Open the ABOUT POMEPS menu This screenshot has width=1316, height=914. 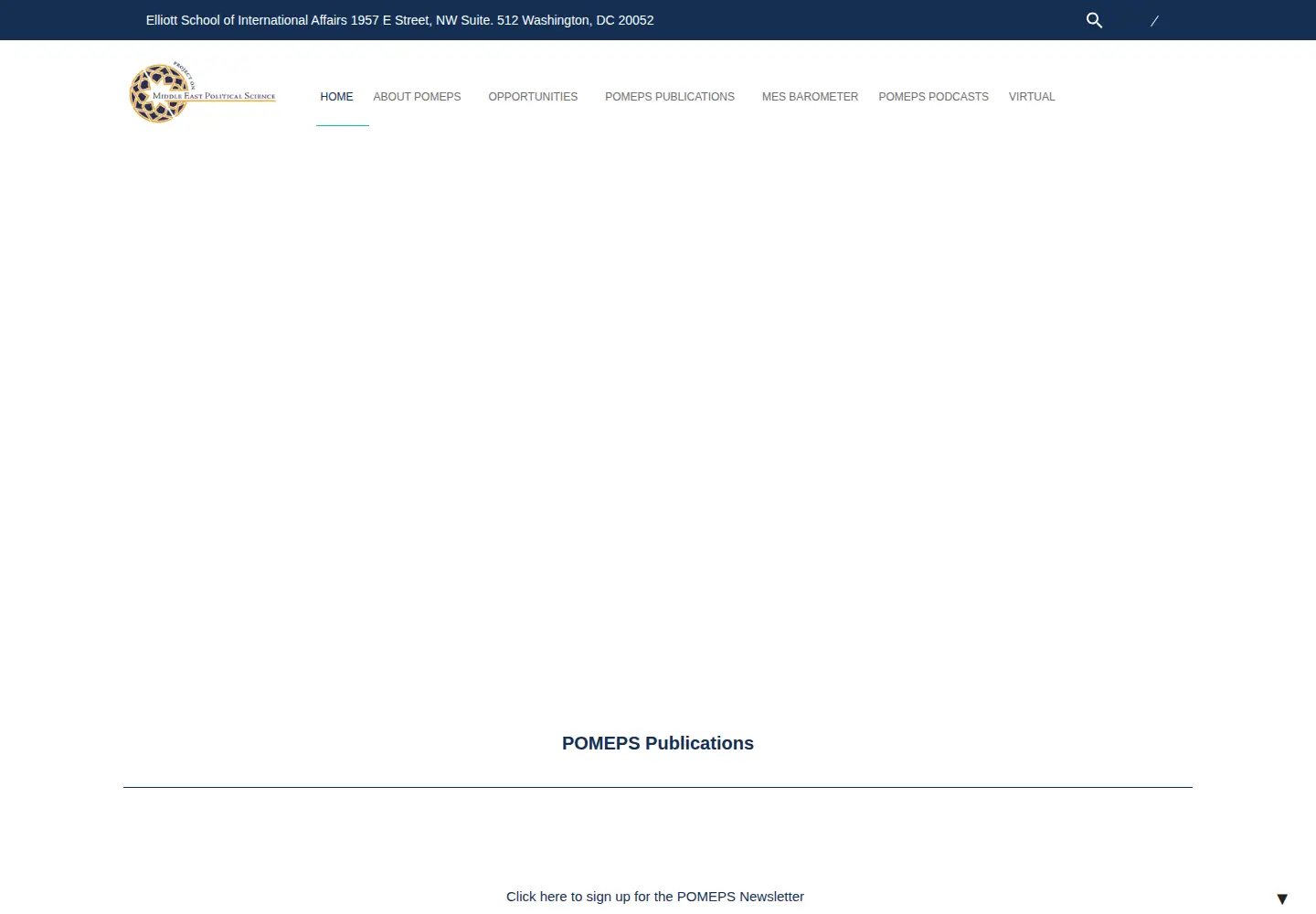click(417, 97)
